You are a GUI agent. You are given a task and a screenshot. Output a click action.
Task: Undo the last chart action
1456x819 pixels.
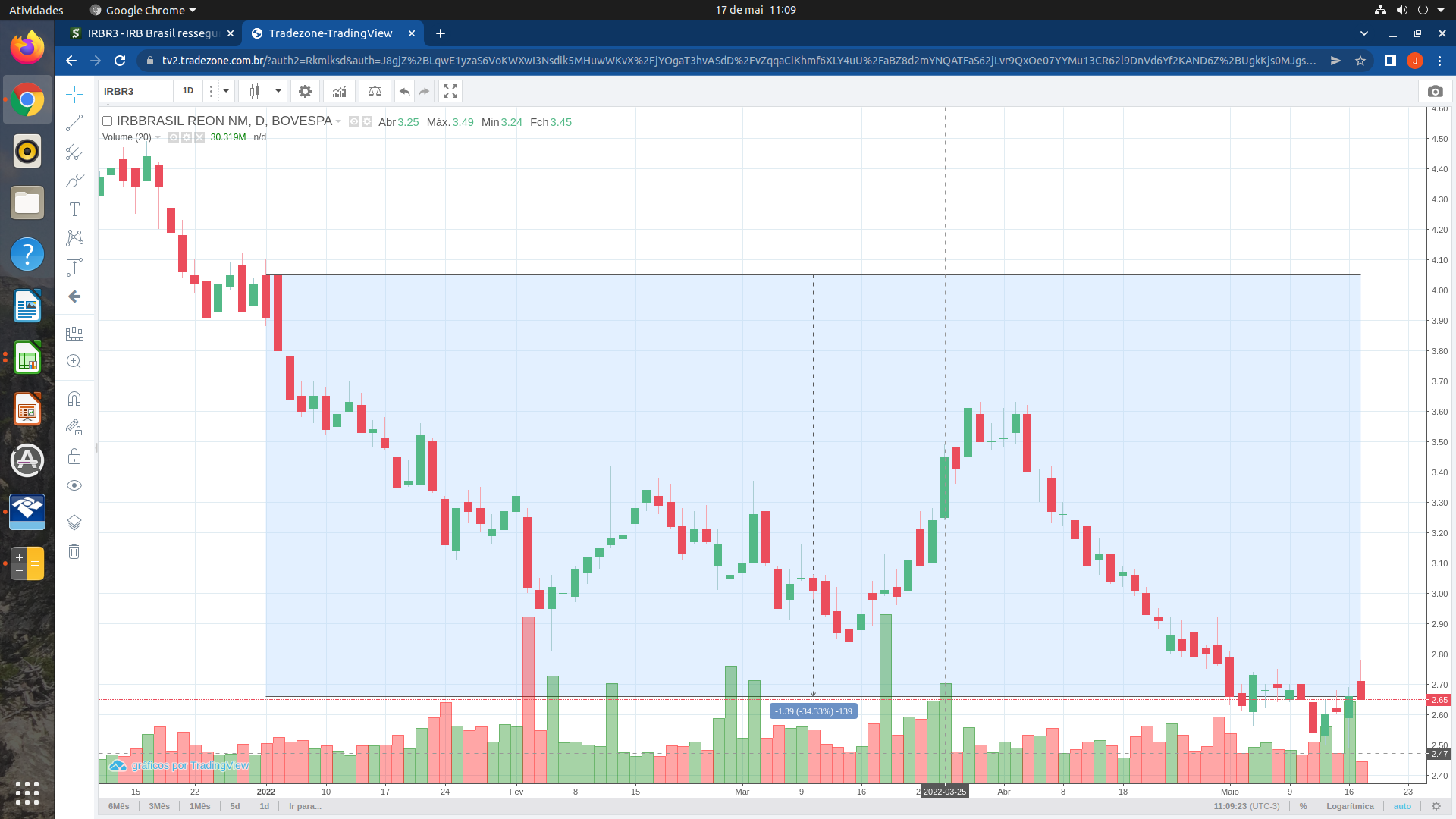pyautogui.click(x=405, y=91)
